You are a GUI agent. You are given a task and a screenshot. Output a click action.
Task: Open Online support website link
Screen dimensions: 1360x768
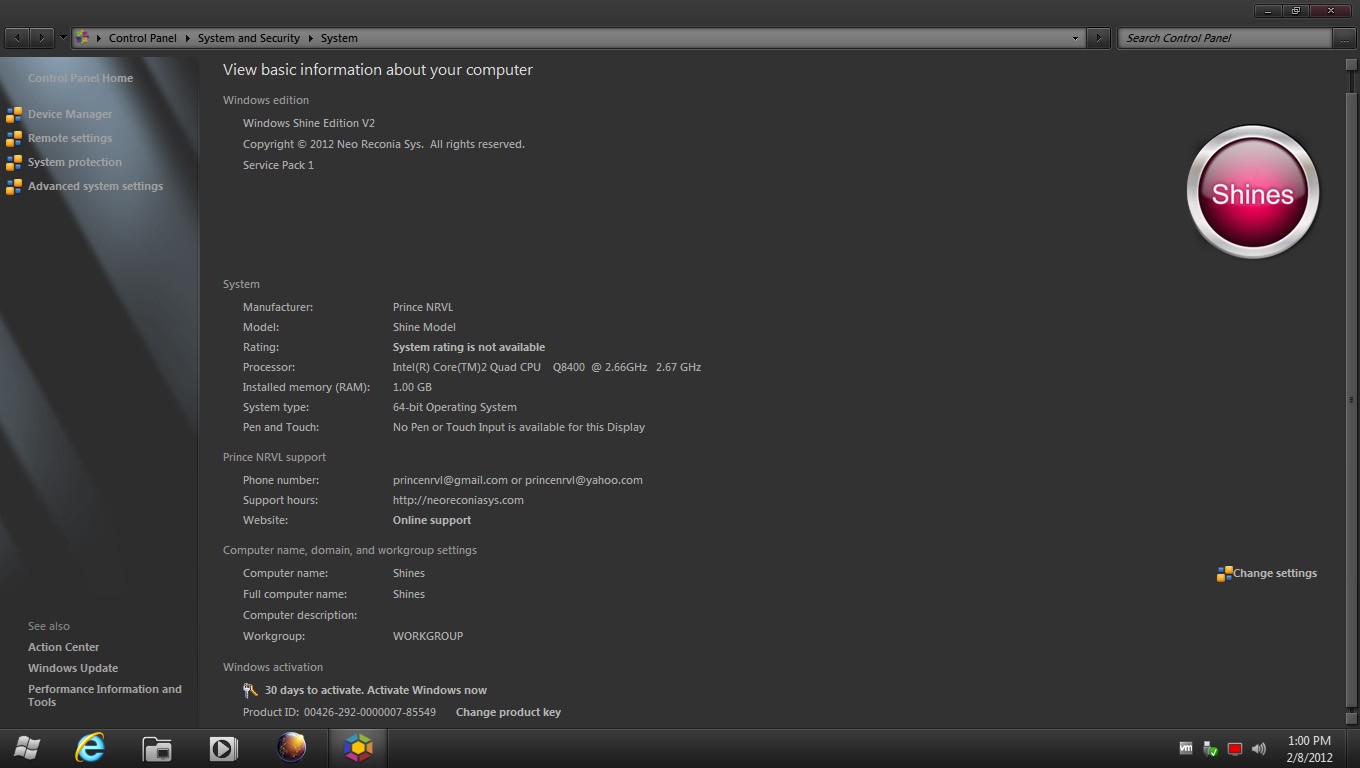coord(432,520)
